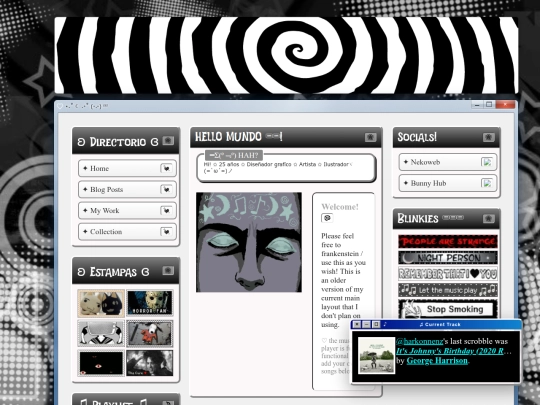This screenshot has height=405, width=540.
Task: Click the HAH? speech bubble label
Action: point(234,155)
